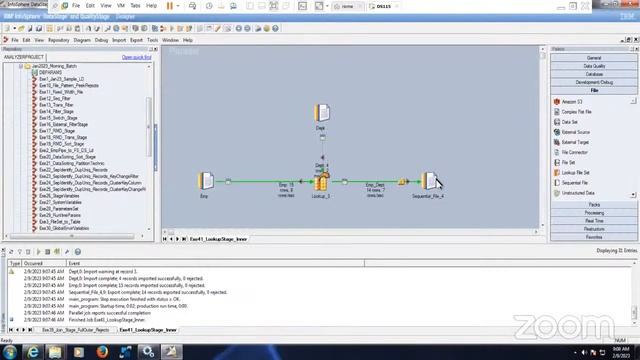Open the Export menu
The image size is (640, 360).
coord(136,40)
